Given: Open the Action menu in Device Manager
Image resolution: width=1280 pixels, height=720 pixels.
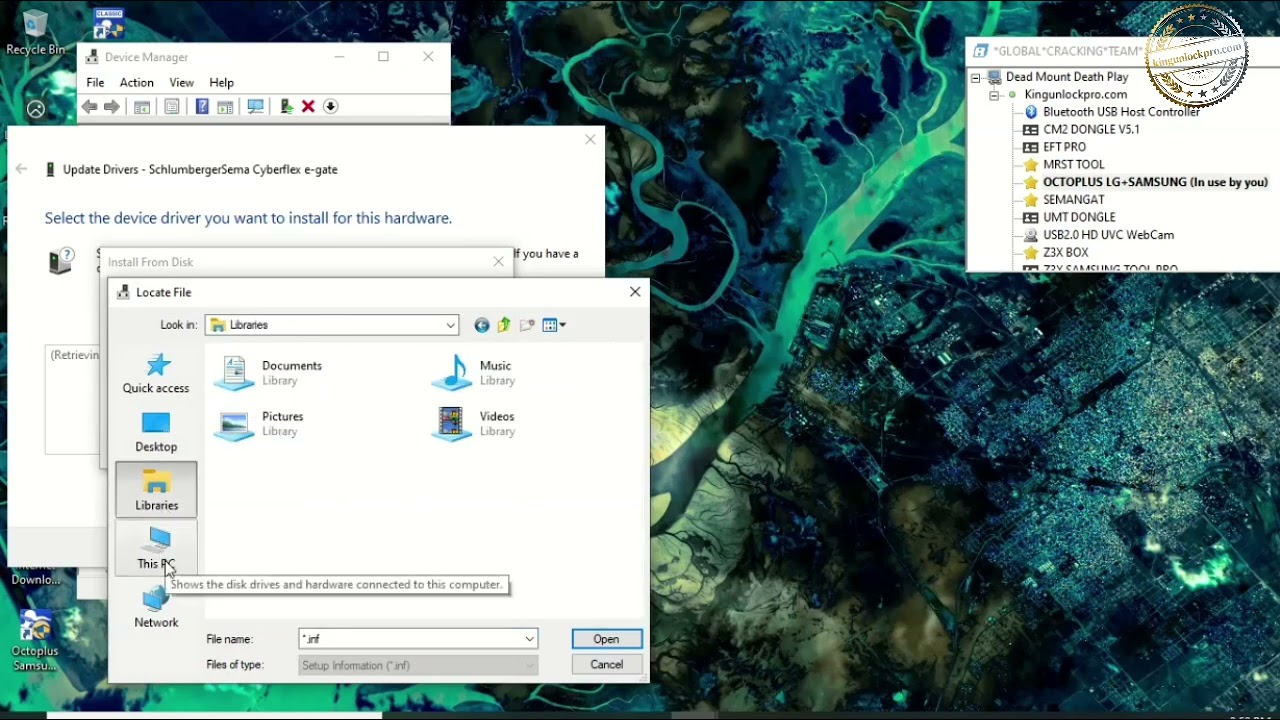Looking at the screenshot, I should point(137,83).
